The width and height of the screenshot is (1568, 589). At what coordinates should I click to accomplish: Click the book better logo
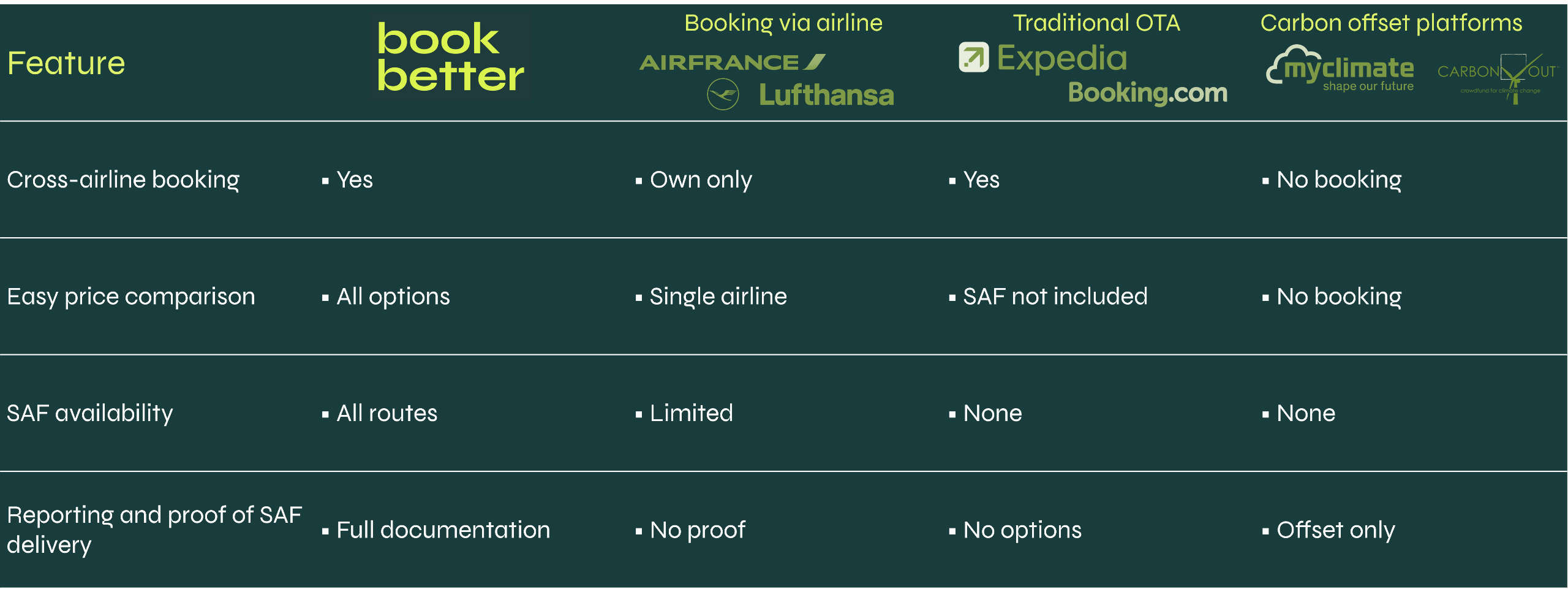tap(450, 57)
